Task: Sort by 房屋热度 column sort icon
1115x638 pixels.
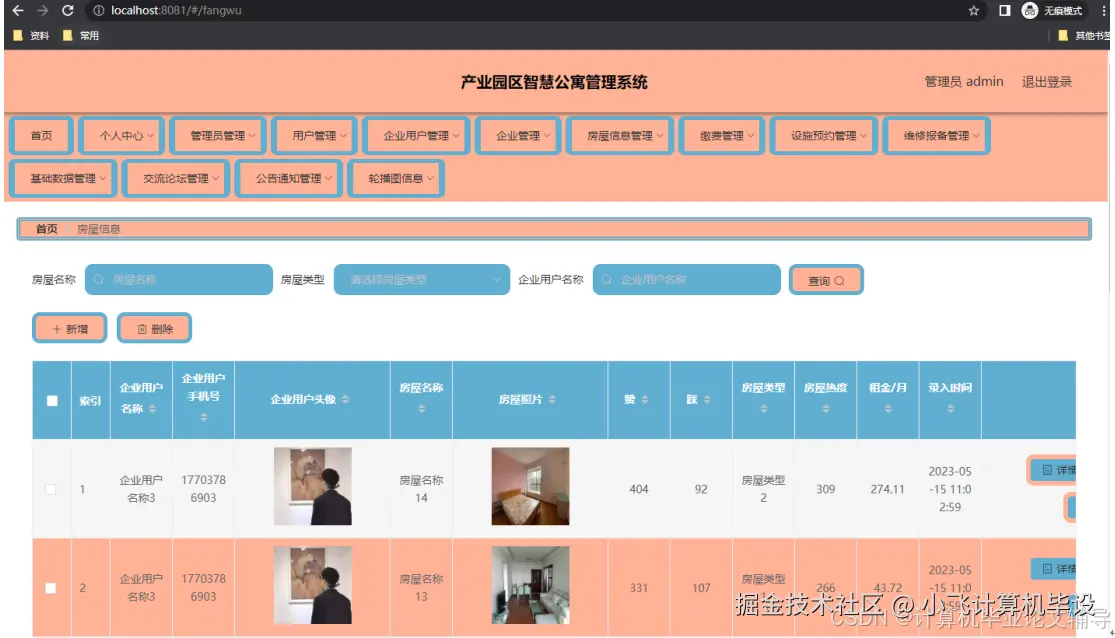Action: point(826,409)
